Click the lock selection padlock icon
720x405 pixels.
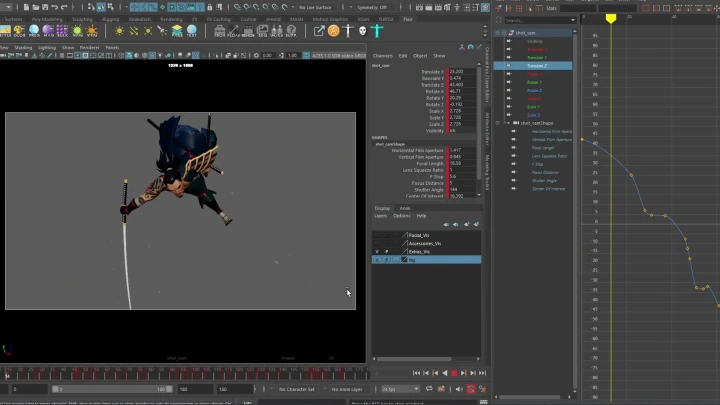pos(210,7)
